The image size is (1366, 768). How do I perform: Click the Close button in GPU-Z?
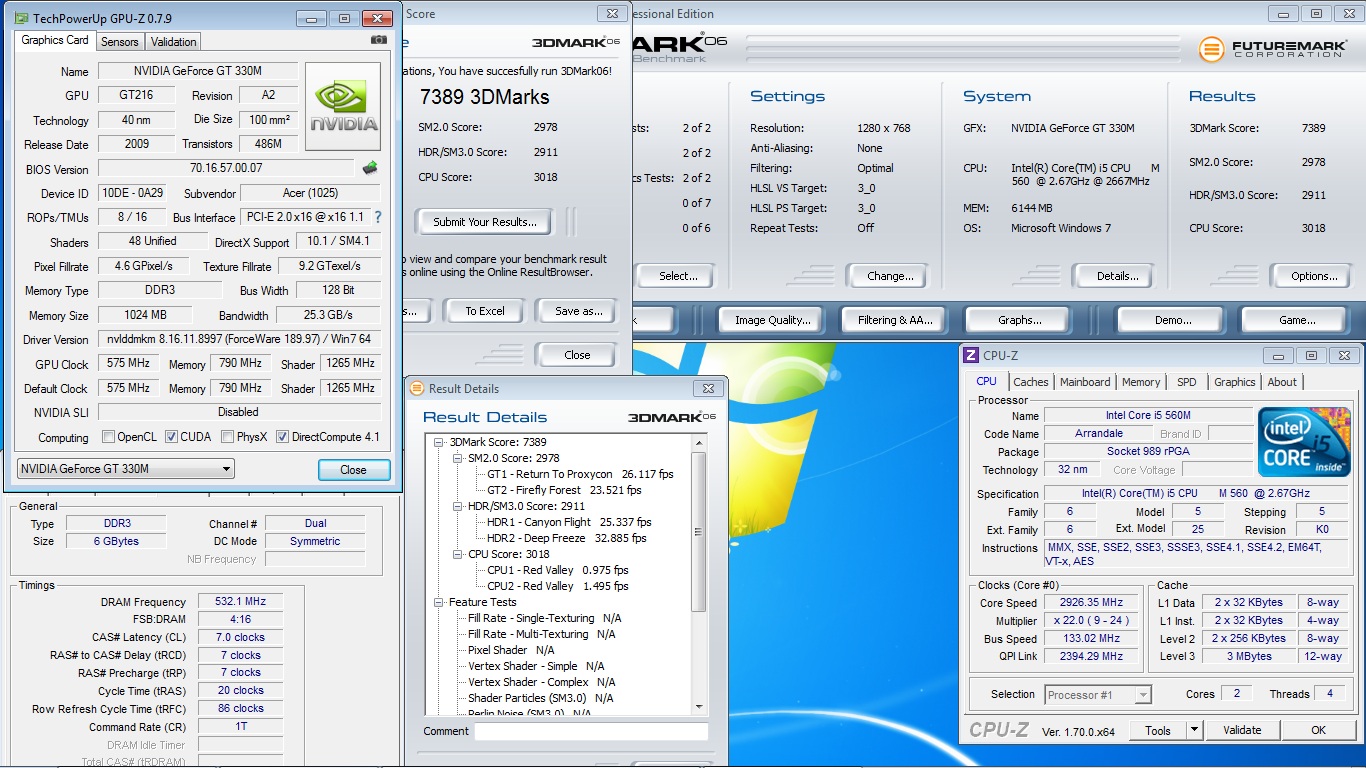pyautogui.click(x=353, y=469)
